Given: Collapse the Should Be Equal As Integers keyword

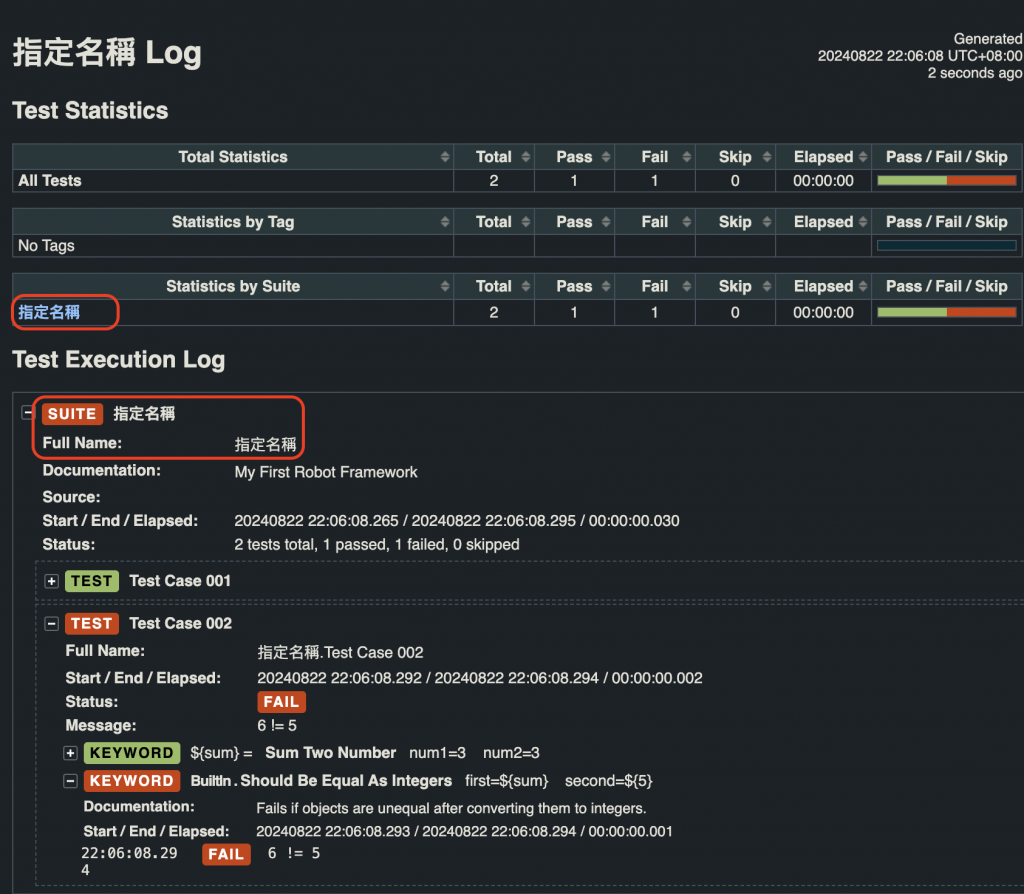Looking at the screenshot, I should point(70,781).
